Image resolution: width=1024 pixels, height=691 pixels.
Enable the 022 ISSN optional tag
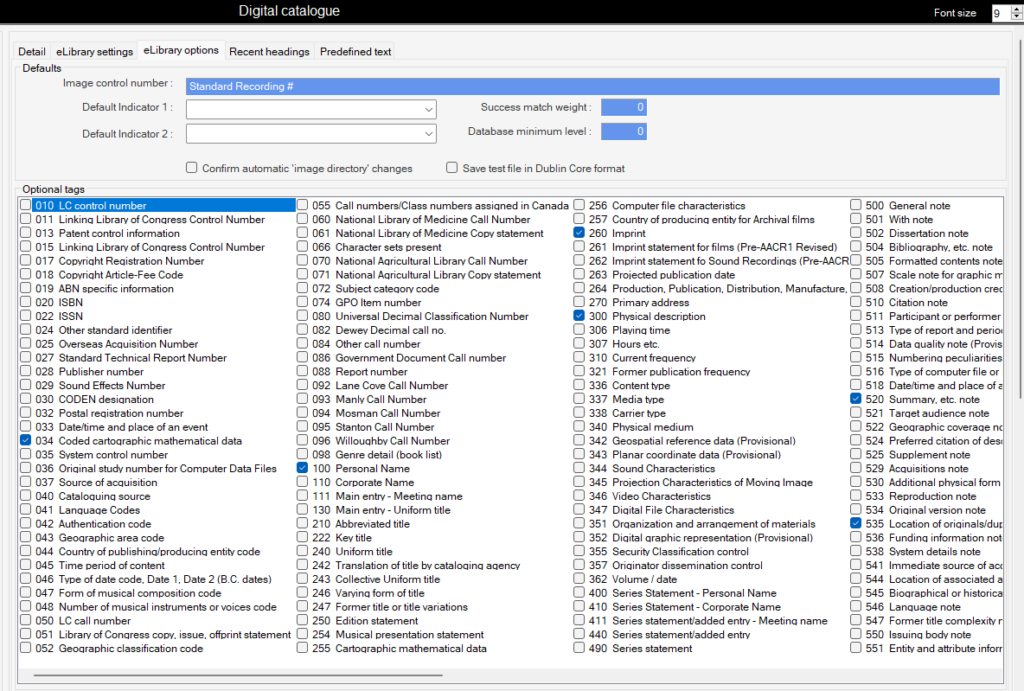[24, 316]
